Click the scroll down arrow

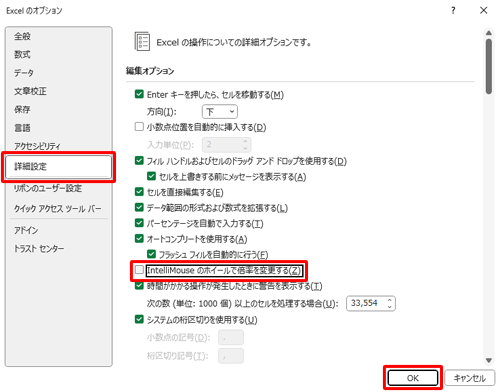[x=489, y=360]
